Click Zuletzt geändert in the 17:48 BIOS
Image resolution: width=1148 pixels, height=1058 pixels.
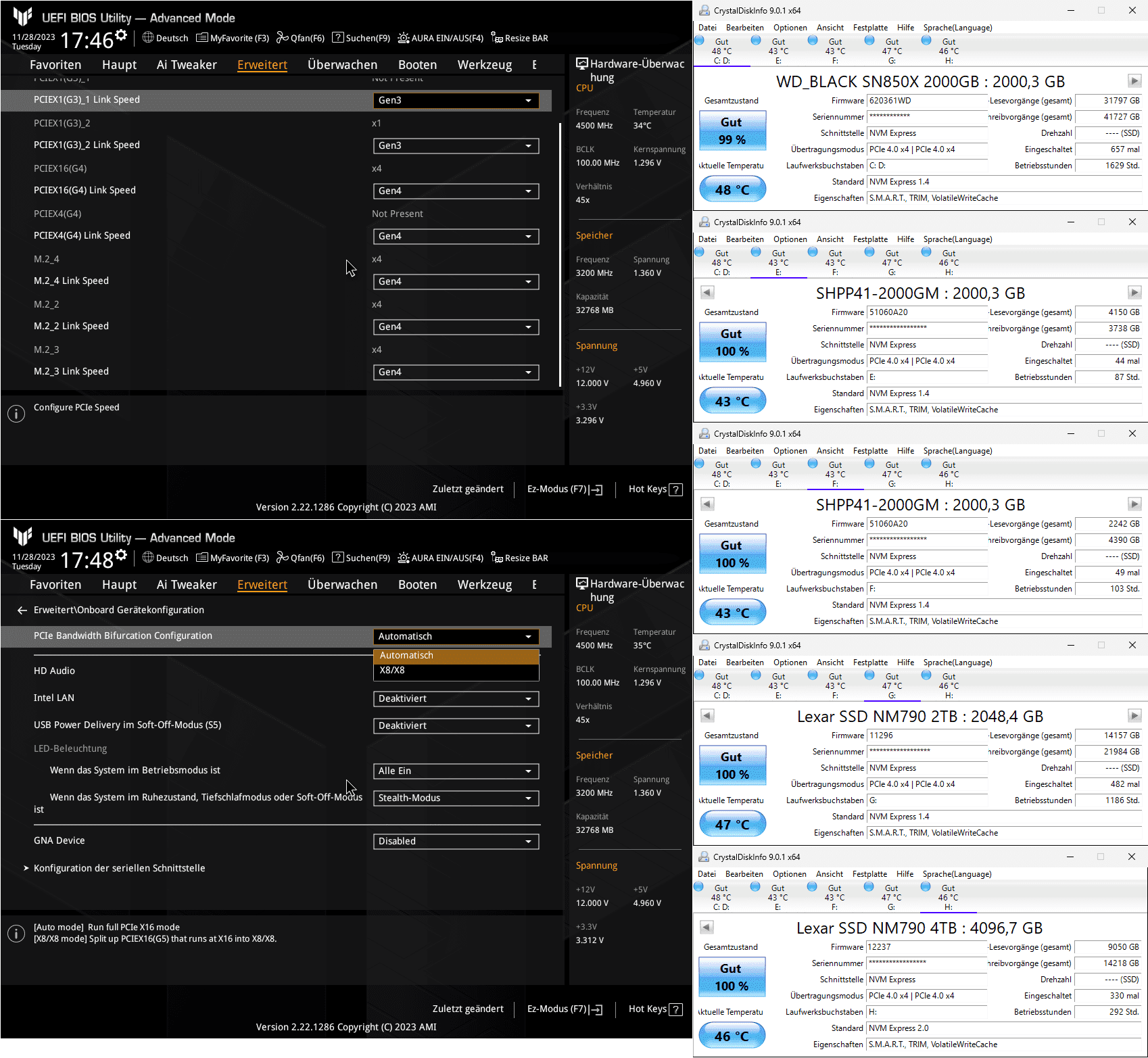pyautogui.click(x=468, y=1009)
